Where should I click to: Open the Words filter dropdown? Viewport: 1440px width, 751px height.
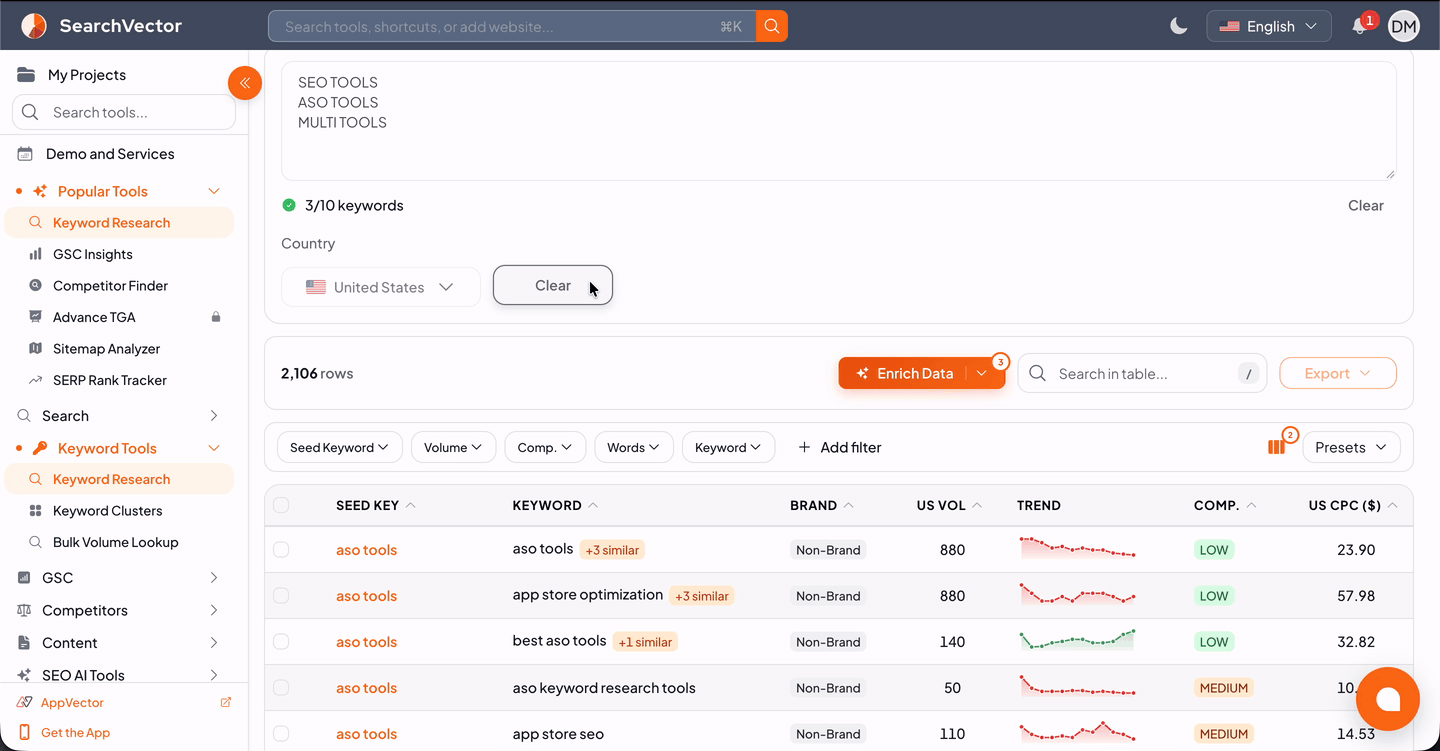click(634, 448)
